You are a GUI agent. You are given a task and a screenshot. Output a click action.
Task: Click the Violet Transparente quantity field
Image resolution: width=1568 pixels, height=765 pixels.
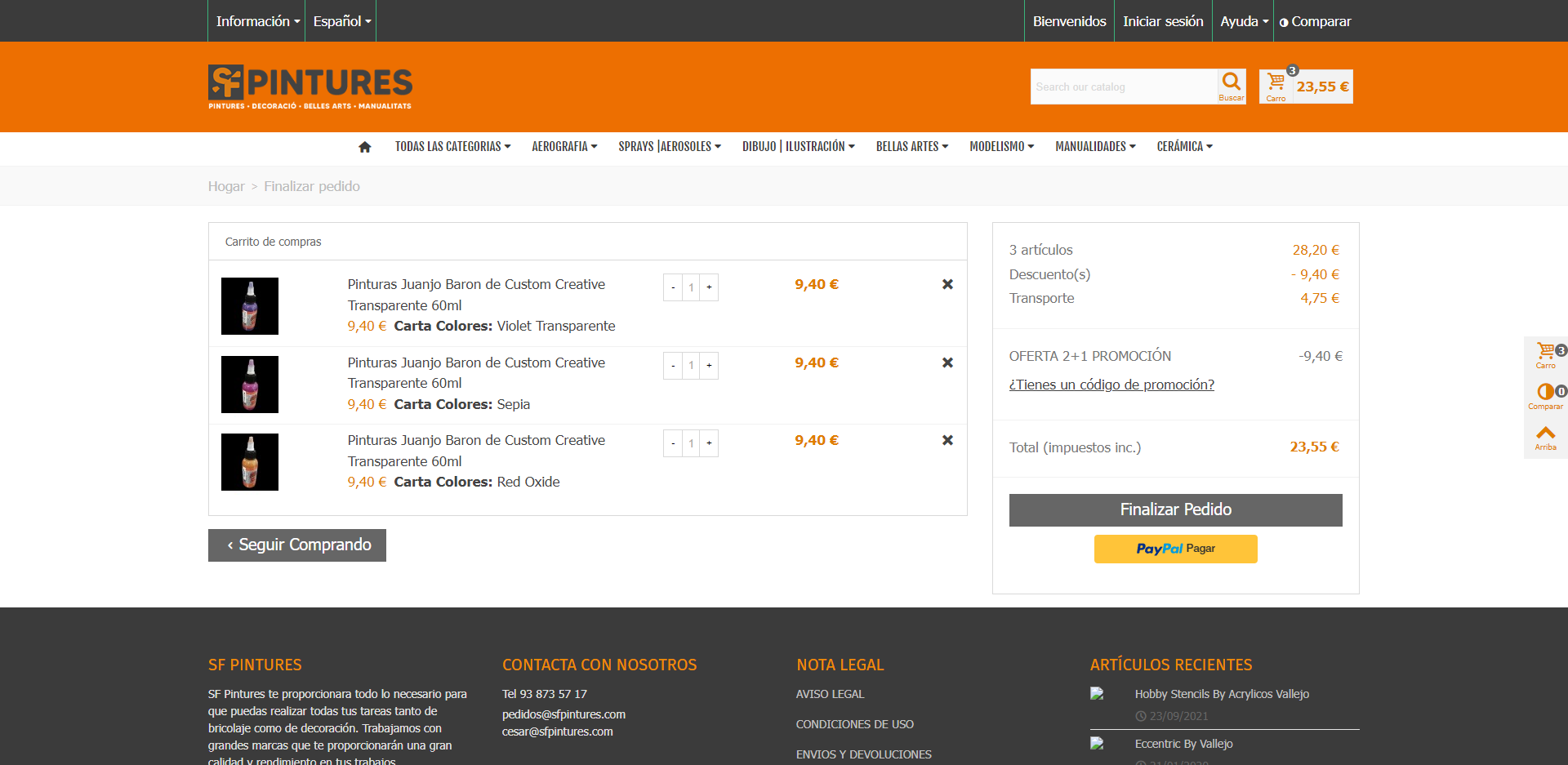[x=691, y=287]
